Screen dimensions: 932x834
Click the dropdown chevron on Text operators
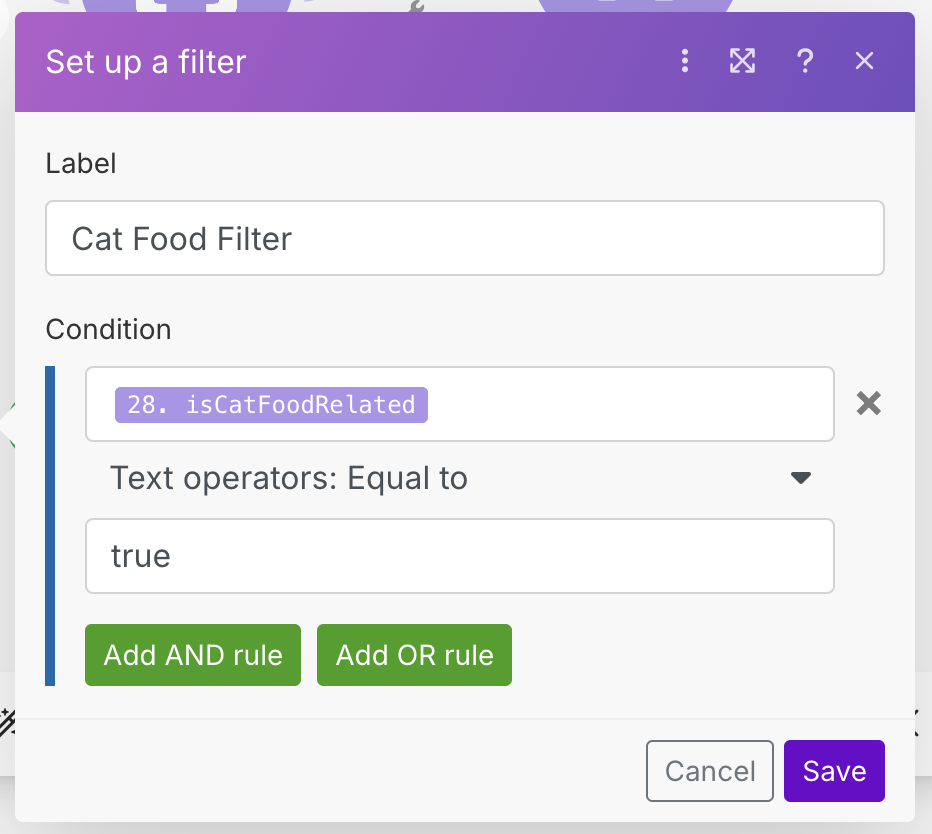pos(800,478)
